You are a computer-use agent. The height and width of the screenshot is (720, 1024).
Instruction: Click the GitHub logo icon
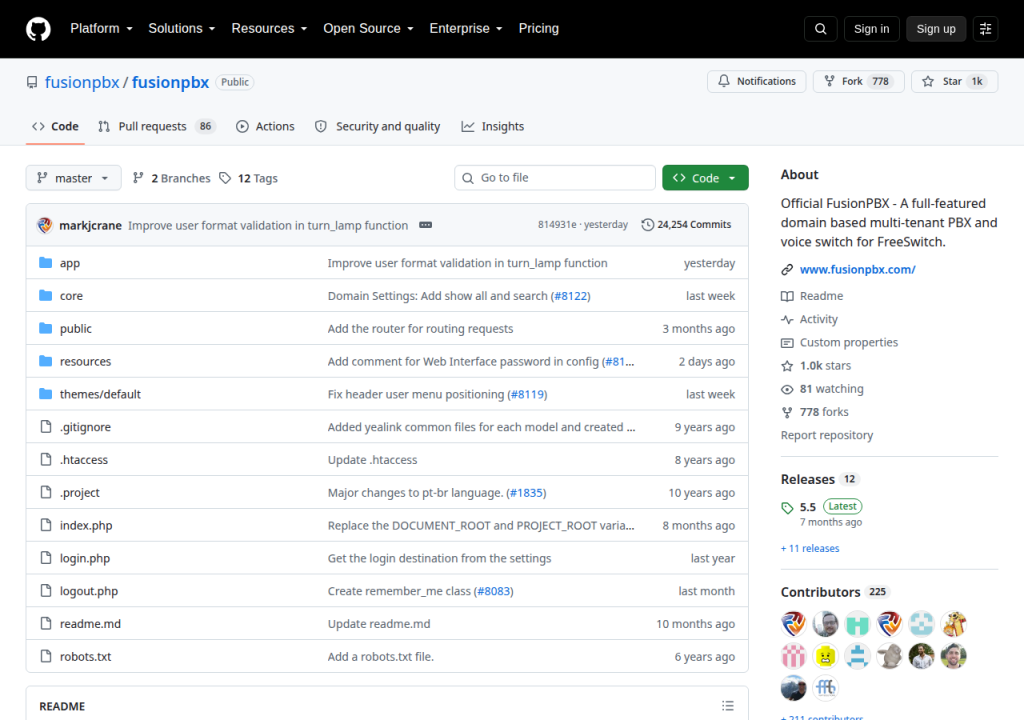pos(38,29)
